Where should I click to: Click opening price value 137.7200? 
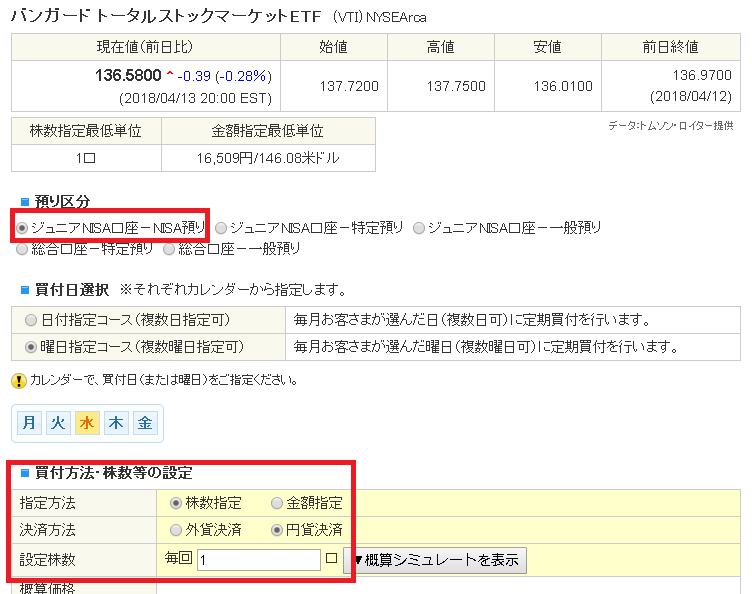click(349, 86)
